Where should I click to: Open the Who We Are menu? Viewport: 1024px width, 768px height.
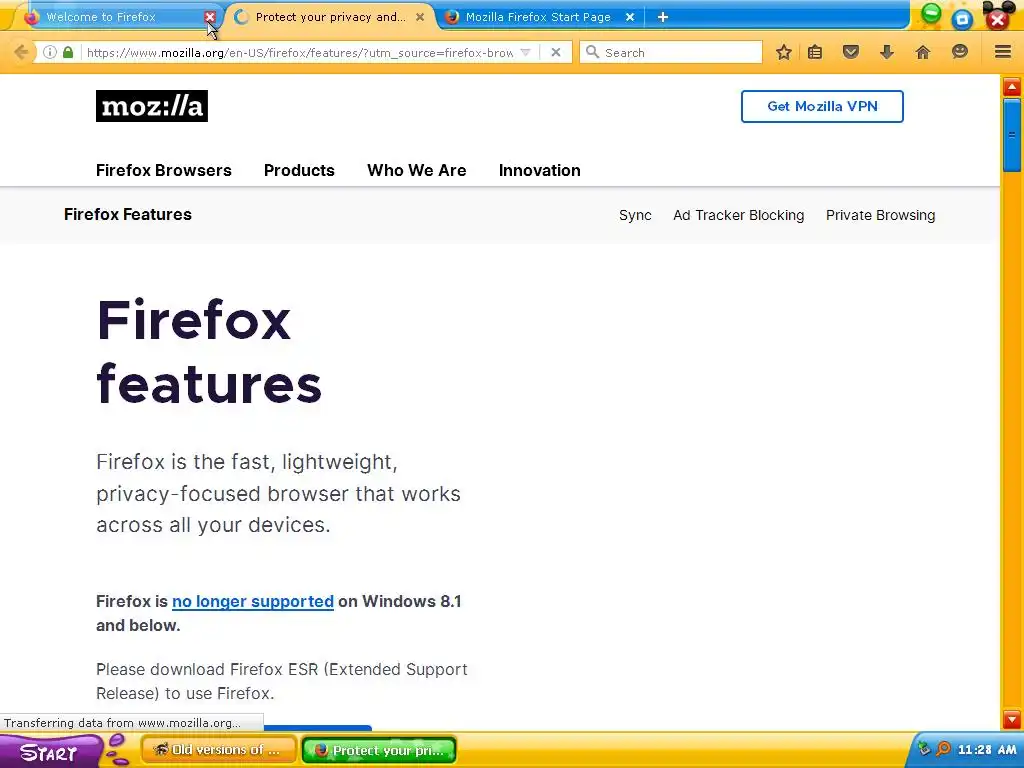[417, 170]
